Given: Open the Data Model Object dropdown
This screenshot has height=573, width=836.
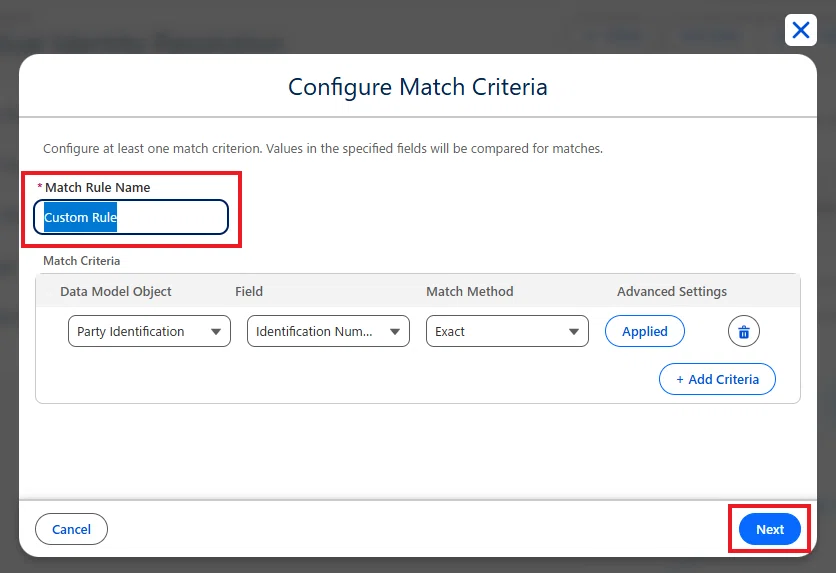Looking at the screenshot, I should [x=149, y=332].
